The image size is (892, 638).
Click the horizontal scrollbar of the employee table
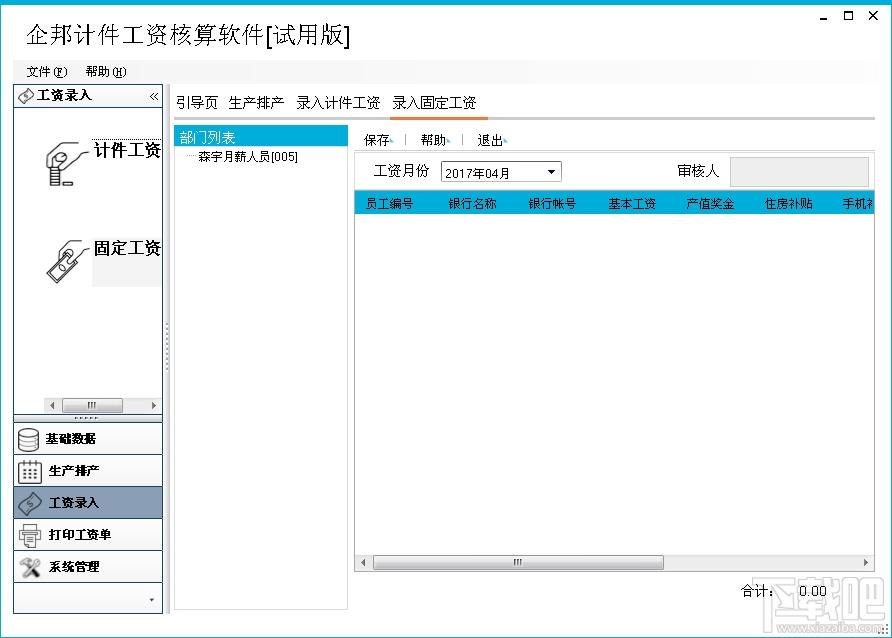(x=515, y=563)
